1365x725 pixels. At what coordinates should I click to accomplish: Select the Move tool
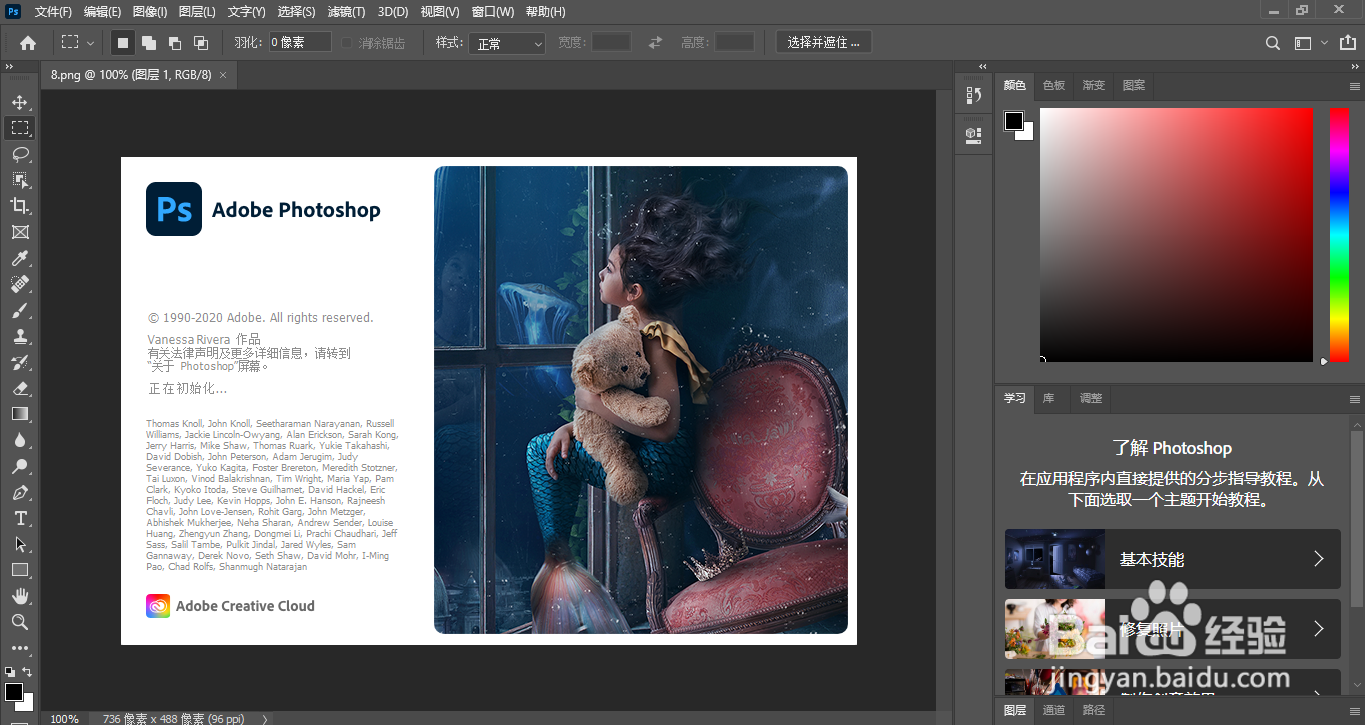(20, 102)
